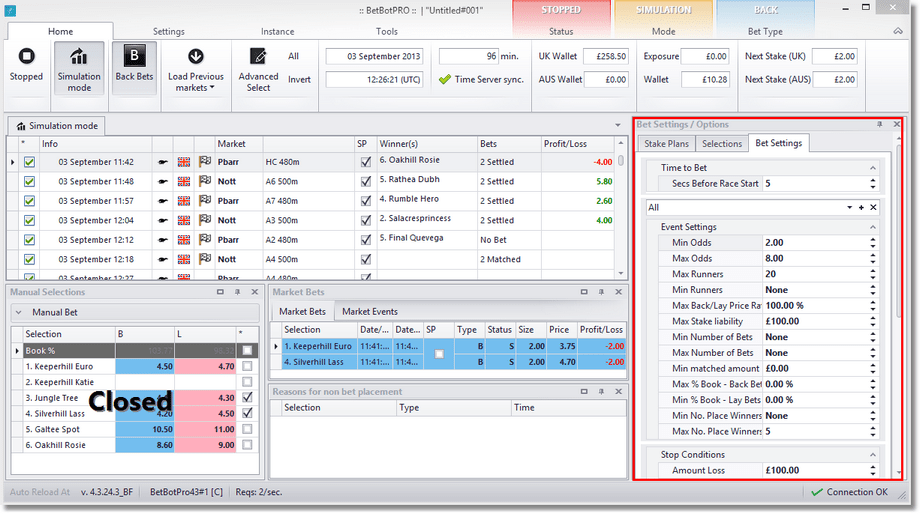Click checkered flag icon in 11:57 row
The width and height of the screenshot is (920, 514).
(204, 200)
